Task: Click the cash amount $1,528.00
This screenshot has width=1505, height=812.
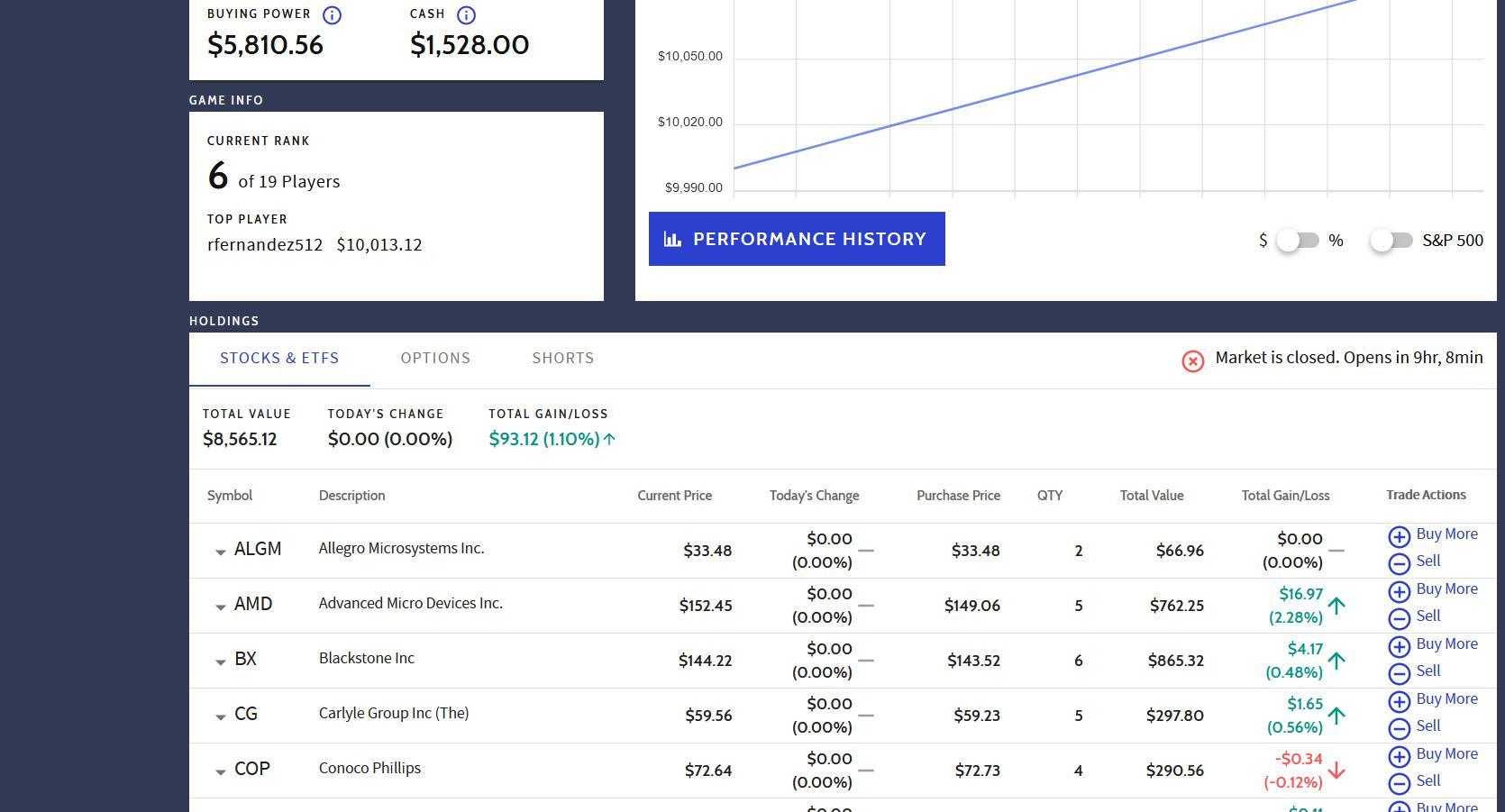Action: [470, 45]
